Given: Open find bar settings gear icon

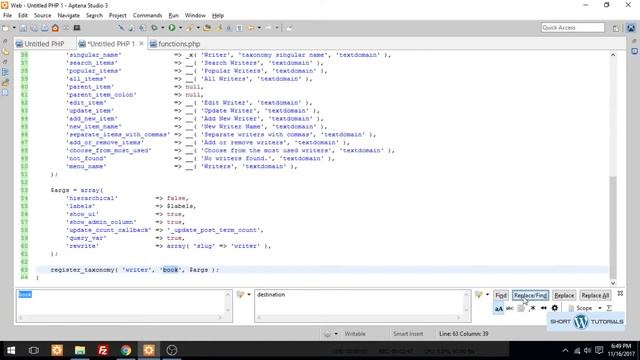Looking at the screenshot, I should click(x=555, y=308).
